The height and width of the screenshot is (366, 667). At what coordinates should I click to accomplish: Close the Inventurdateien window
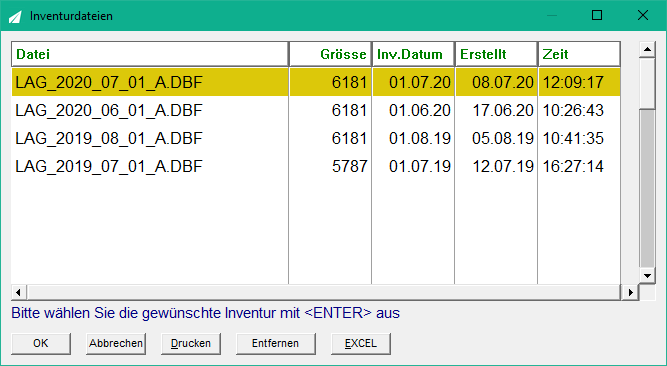[x=643, y=15]
